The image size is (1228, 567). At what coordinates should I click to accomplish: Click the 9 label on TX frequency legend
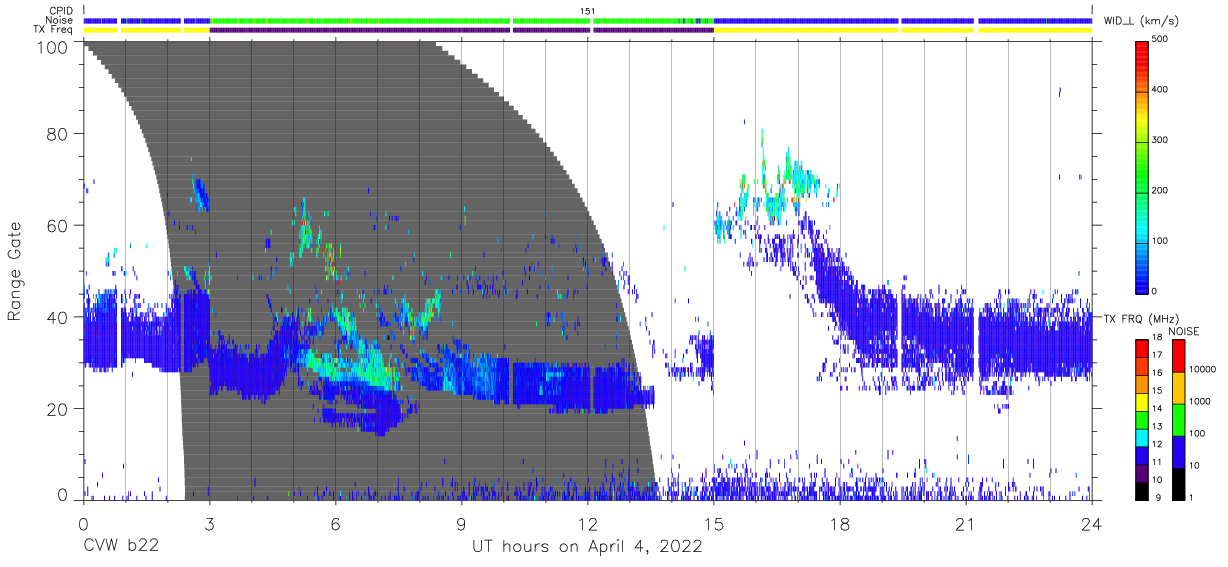point(1160,497)
